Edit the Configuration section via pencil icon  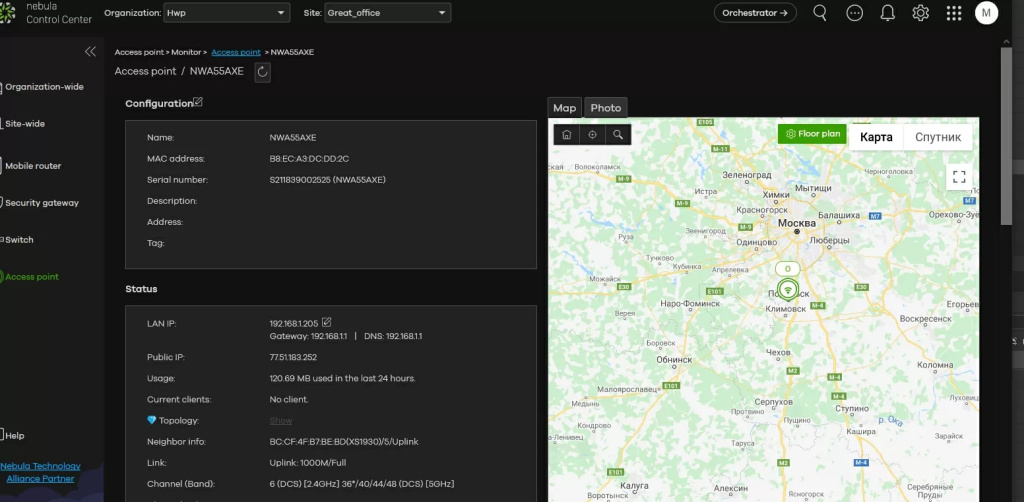pyautogui.click(x=198, y=102)
